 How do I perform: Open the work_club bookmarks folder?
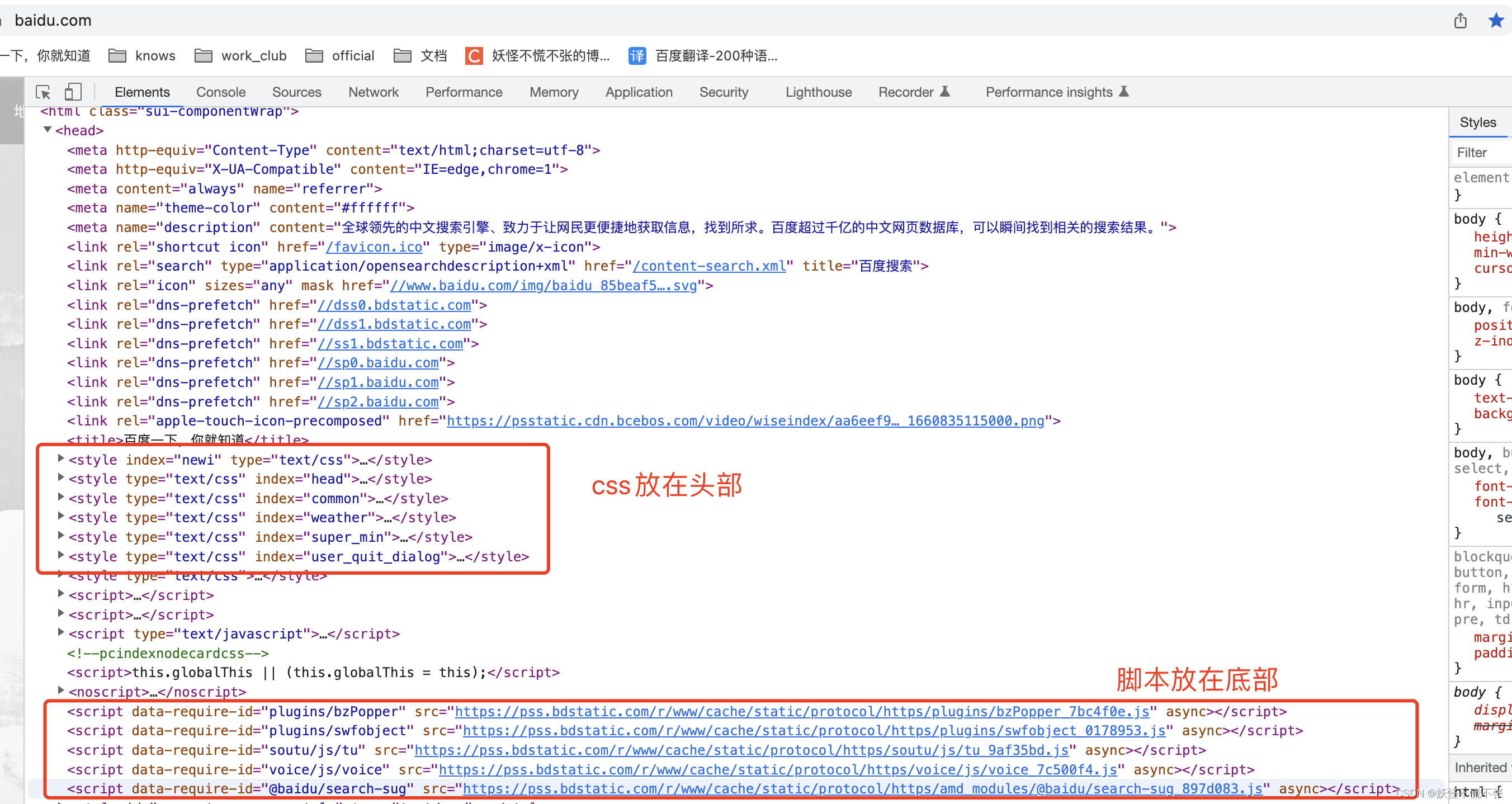click(240, 56)
